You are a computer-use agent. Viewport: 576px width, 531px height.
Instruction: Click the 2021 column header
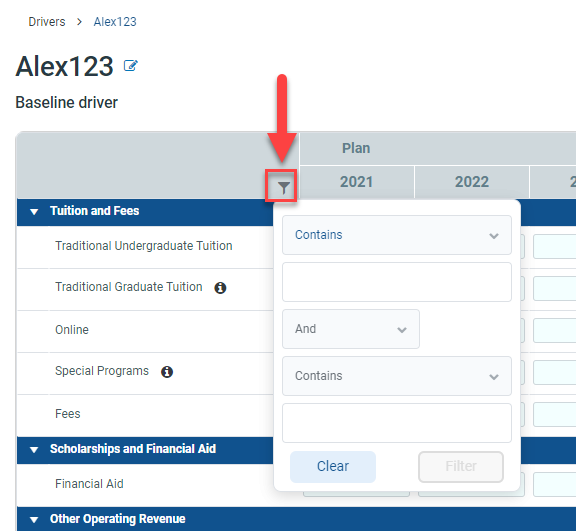coord(357,182)
